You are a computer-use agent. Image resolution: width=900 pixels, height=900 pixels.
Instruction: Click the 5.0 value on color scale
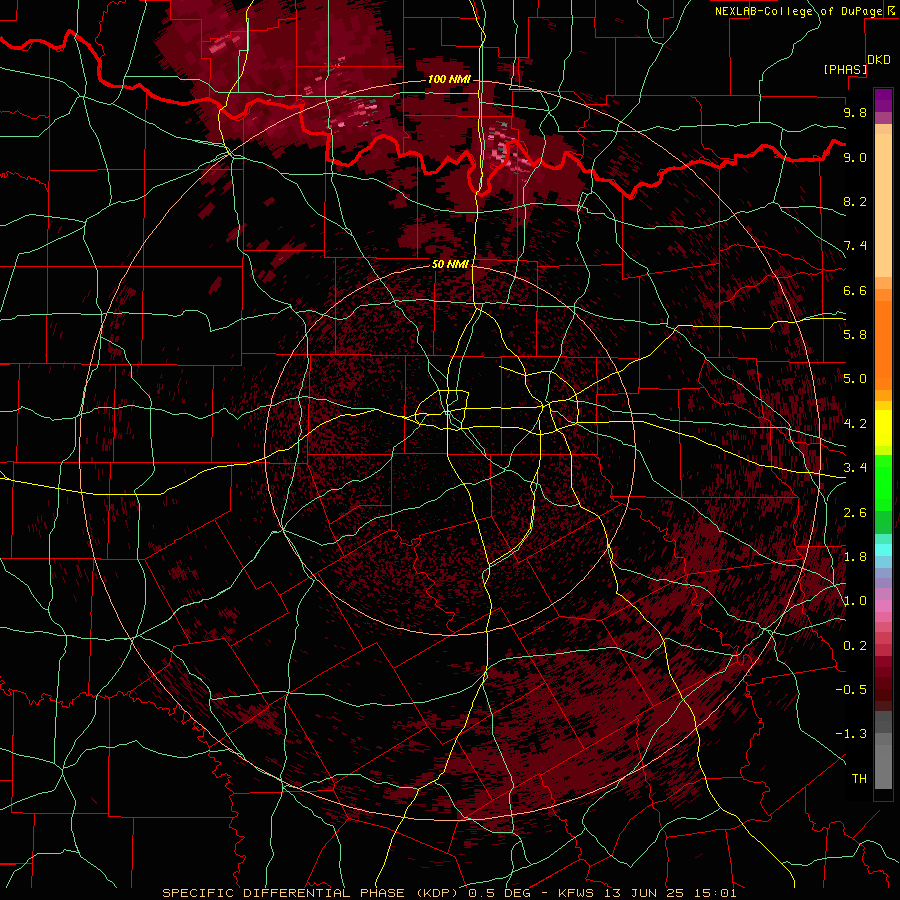click(x=855, y=379)
